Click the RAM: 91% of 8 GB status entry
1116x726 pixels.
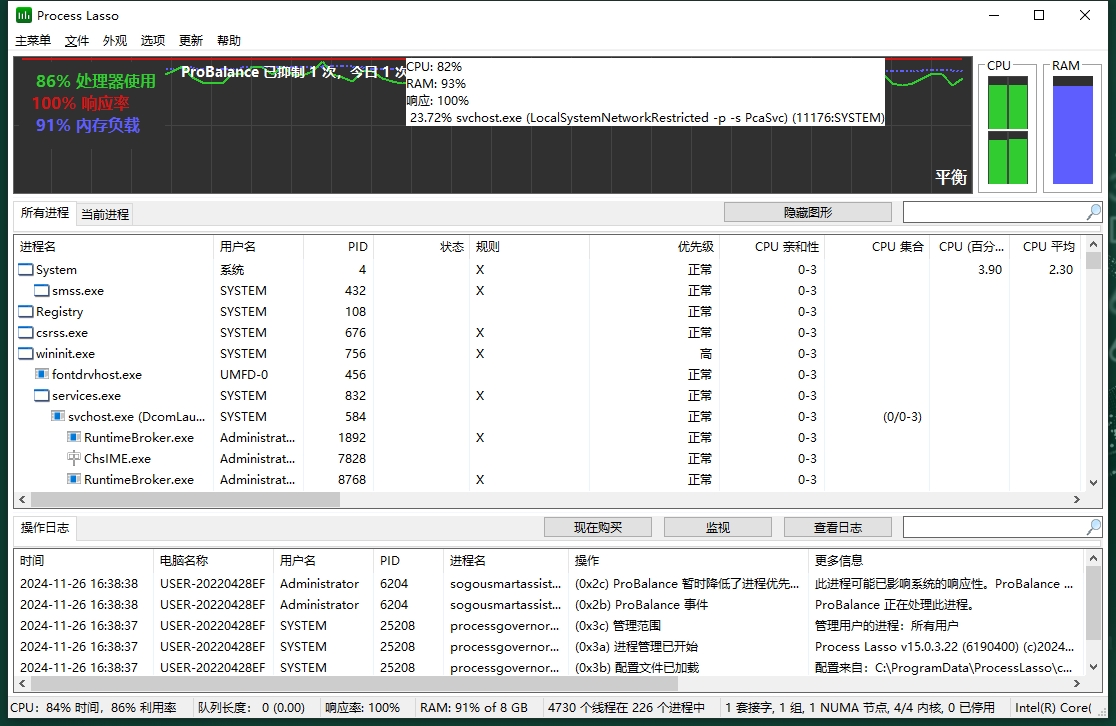(474, 707)
